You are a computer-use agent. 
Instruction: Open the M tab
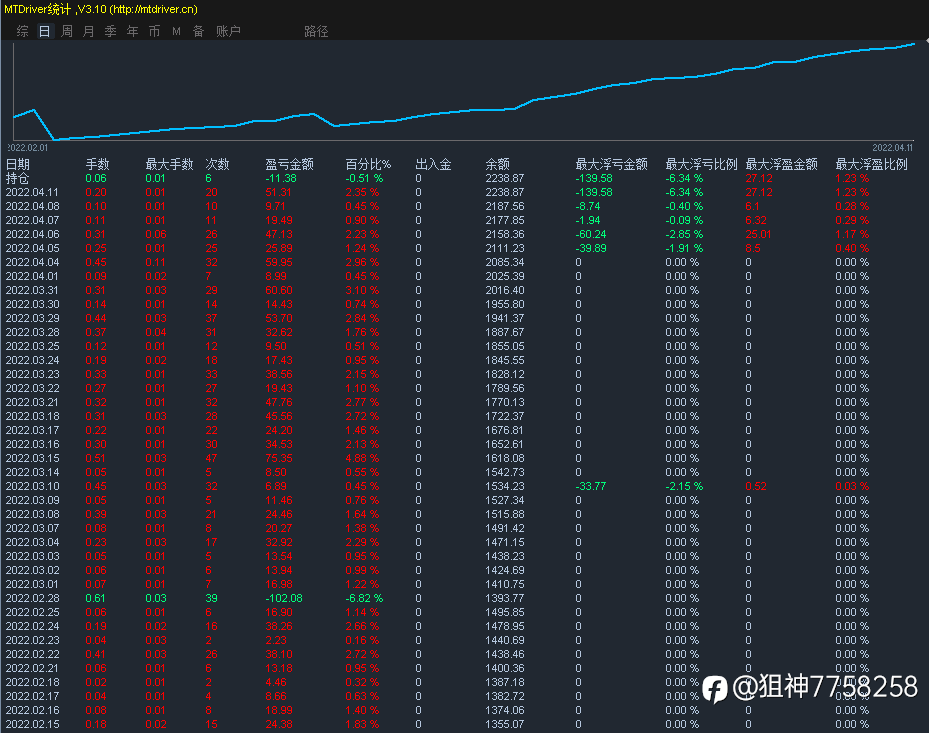pos(177,31)
